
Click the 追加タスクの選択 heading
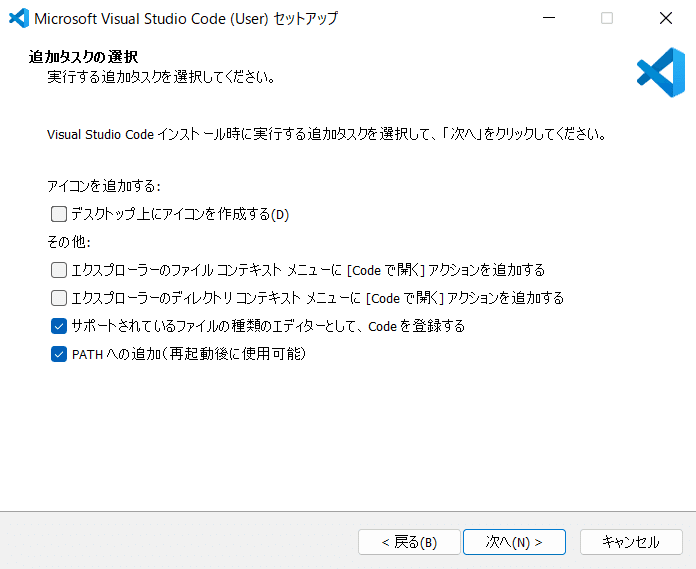point(83,57)
